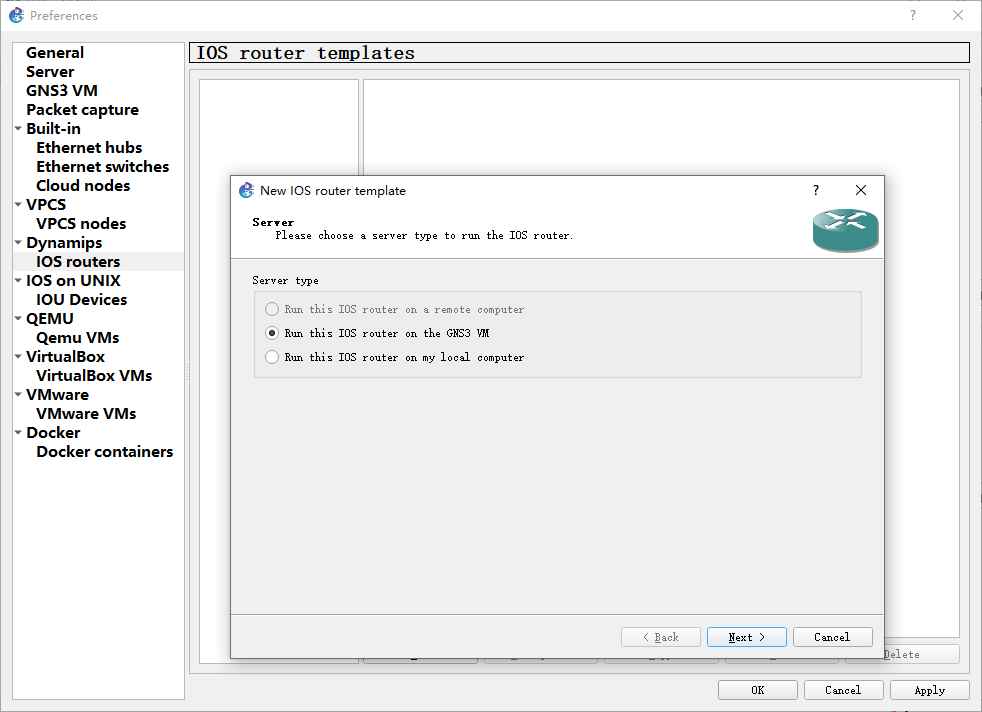982x712 pixels.
Task: Click the VirtualBox tree label
Action: pos(66,356)
